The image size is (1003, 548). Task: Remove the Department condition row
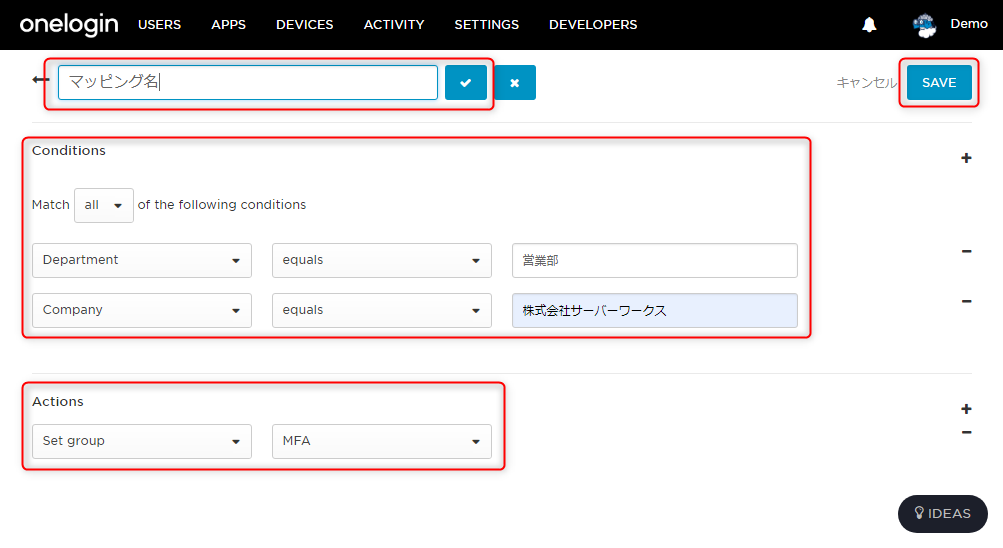point(967,251)
